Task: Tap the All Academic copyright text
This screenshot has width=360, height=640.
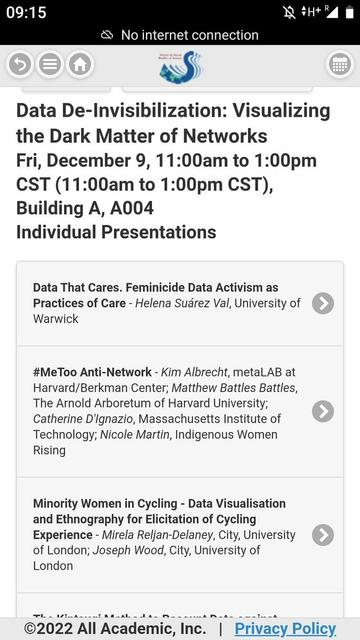Action: click(x=115, y=629)
